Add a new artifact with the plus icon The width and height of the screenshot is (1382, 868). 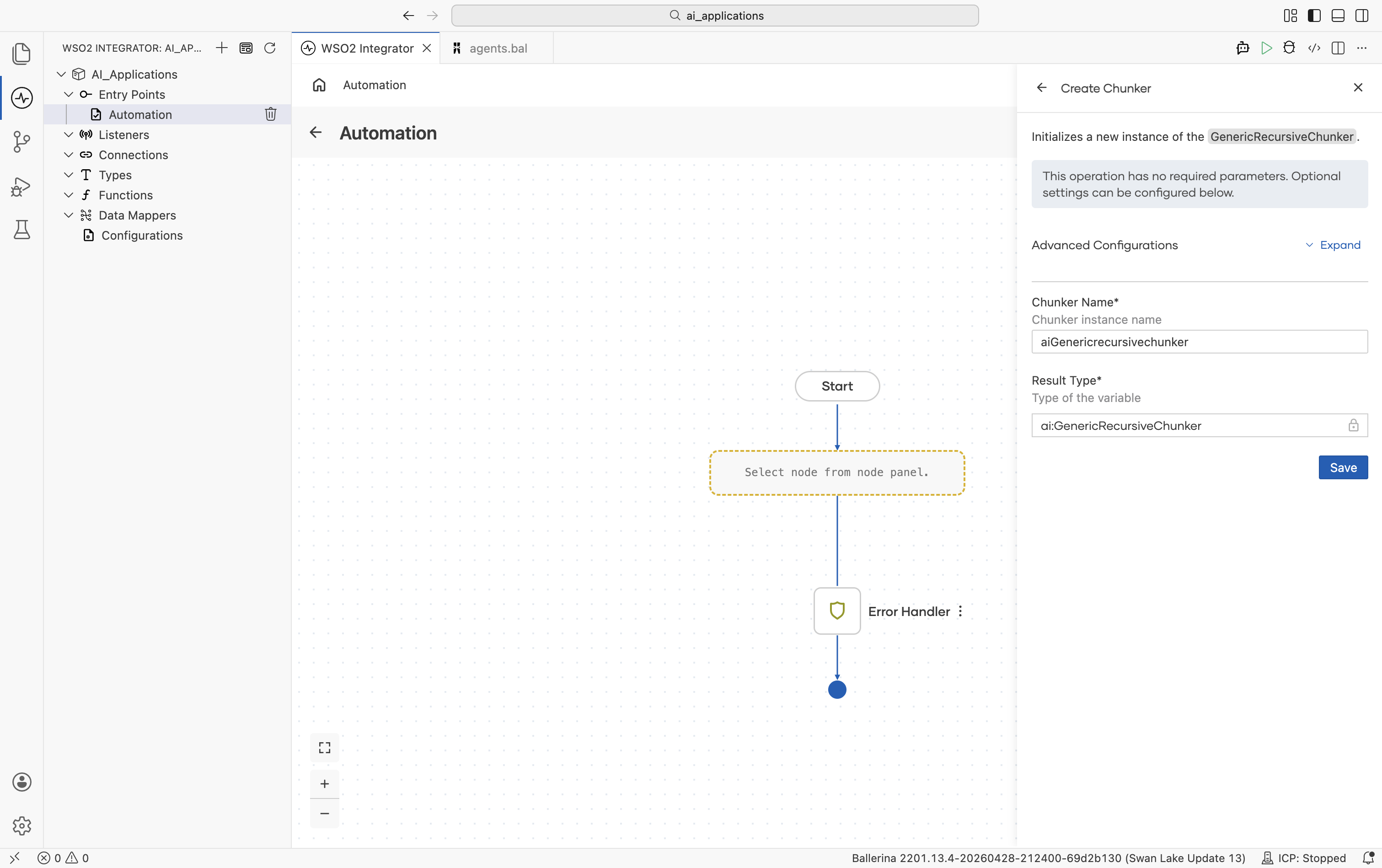click(x=221, y=48)
